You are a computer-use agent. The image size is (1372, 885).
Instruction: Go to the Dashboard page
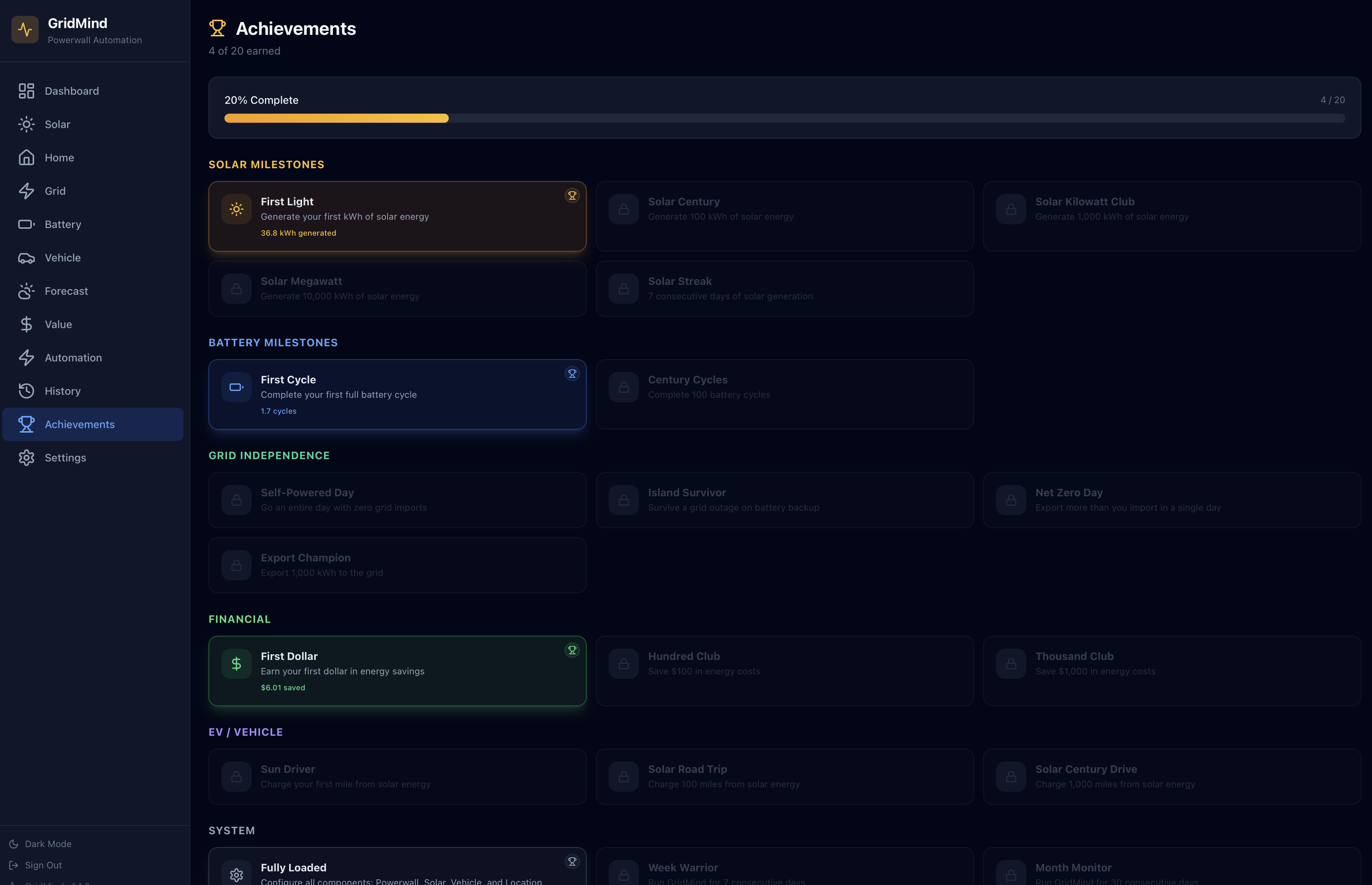tap(71, 91)
